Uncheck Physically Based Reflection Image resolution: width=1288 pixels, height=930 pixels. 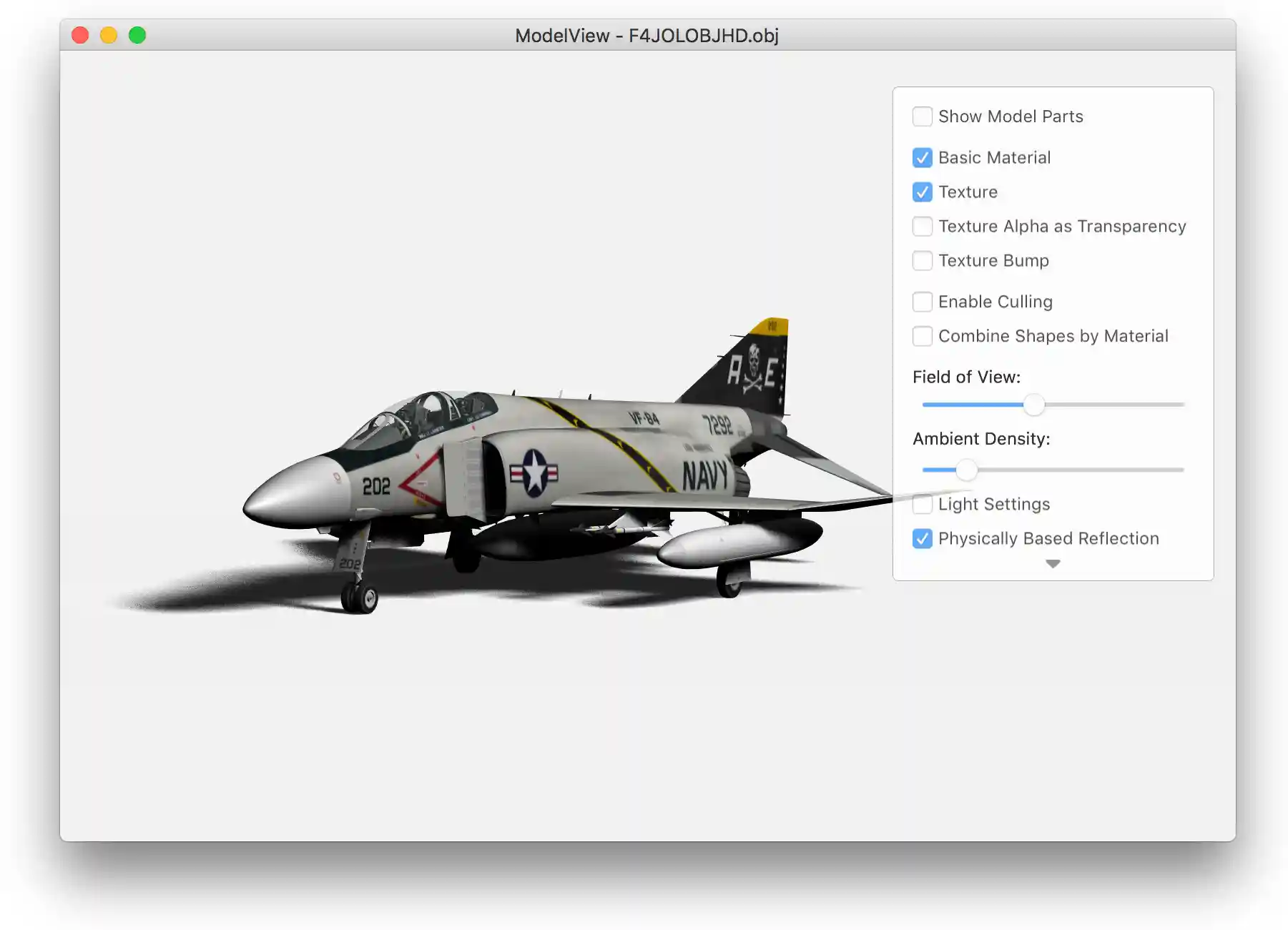click(x=922, y=539)
